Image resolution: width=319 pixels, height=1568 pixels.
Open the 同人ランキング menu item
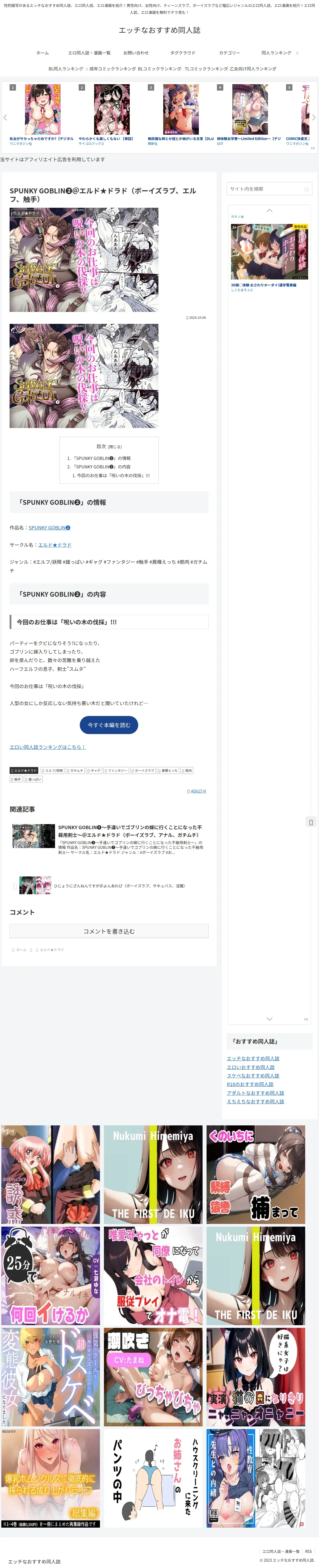(x=276, y=53)
